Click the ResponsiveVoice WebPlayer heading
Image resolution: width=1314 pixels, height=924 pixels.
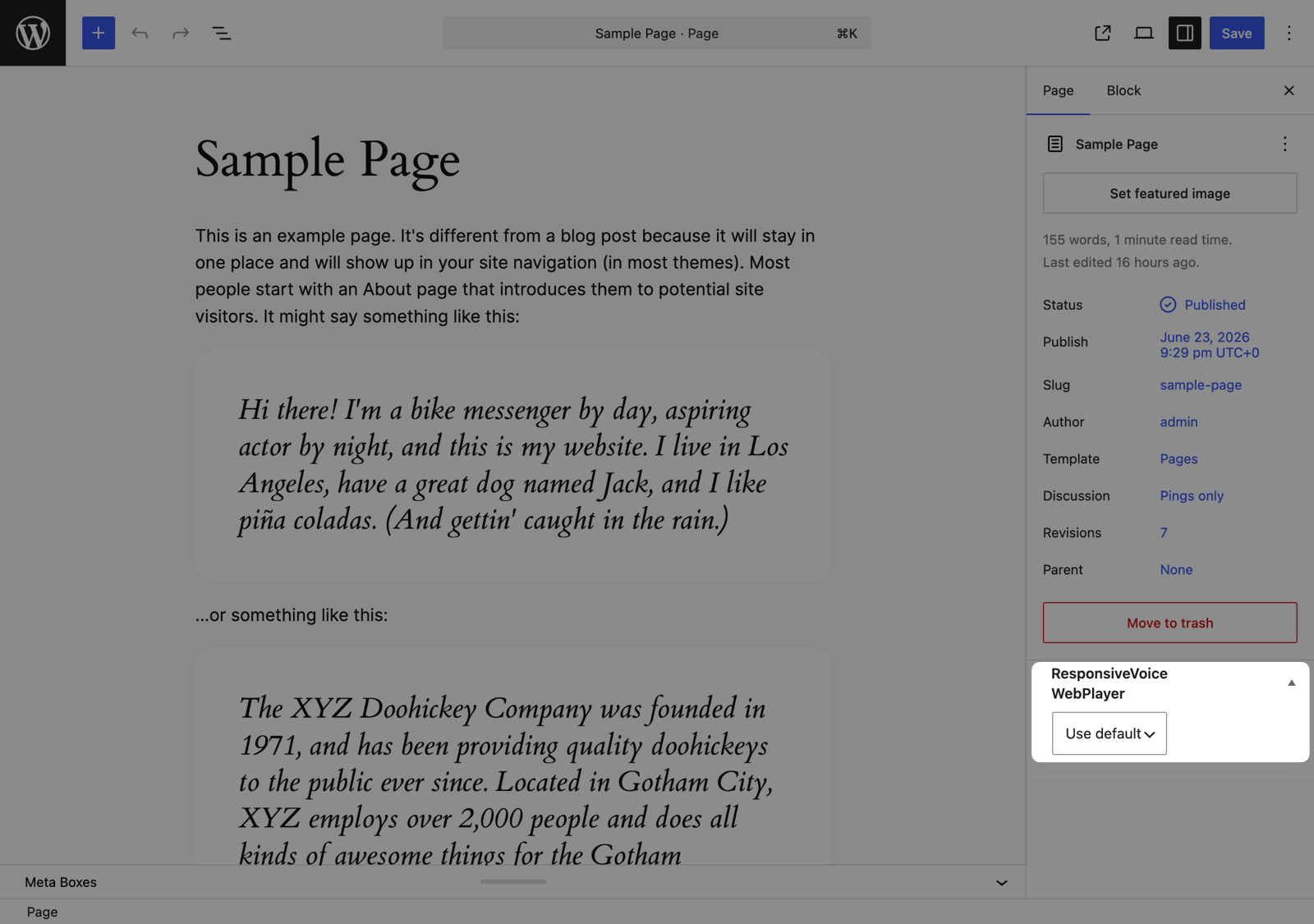pyautogui.click(x=1110, y=683)
